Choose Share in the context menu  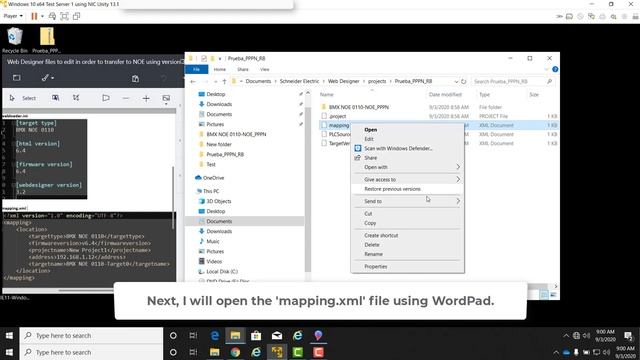tap(407, 158)
